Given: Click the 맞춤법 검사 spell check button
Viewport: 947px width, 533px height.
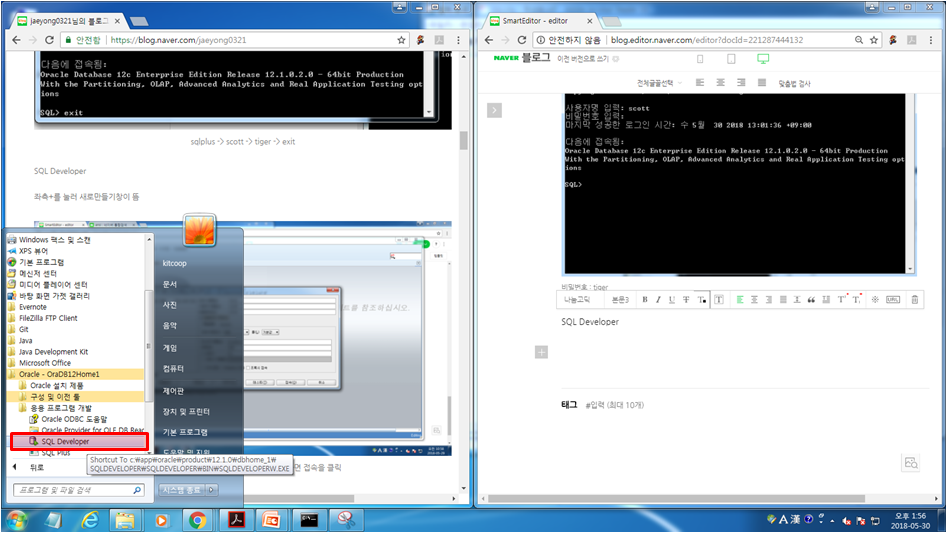Looking at the screenshot, I should [794, 83].
